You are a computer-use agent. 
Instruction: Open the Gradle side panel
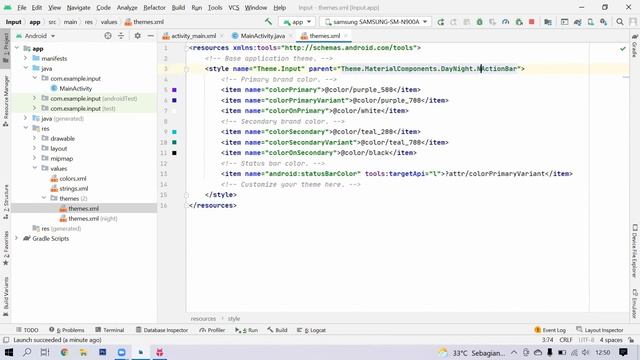coord(635,46)
